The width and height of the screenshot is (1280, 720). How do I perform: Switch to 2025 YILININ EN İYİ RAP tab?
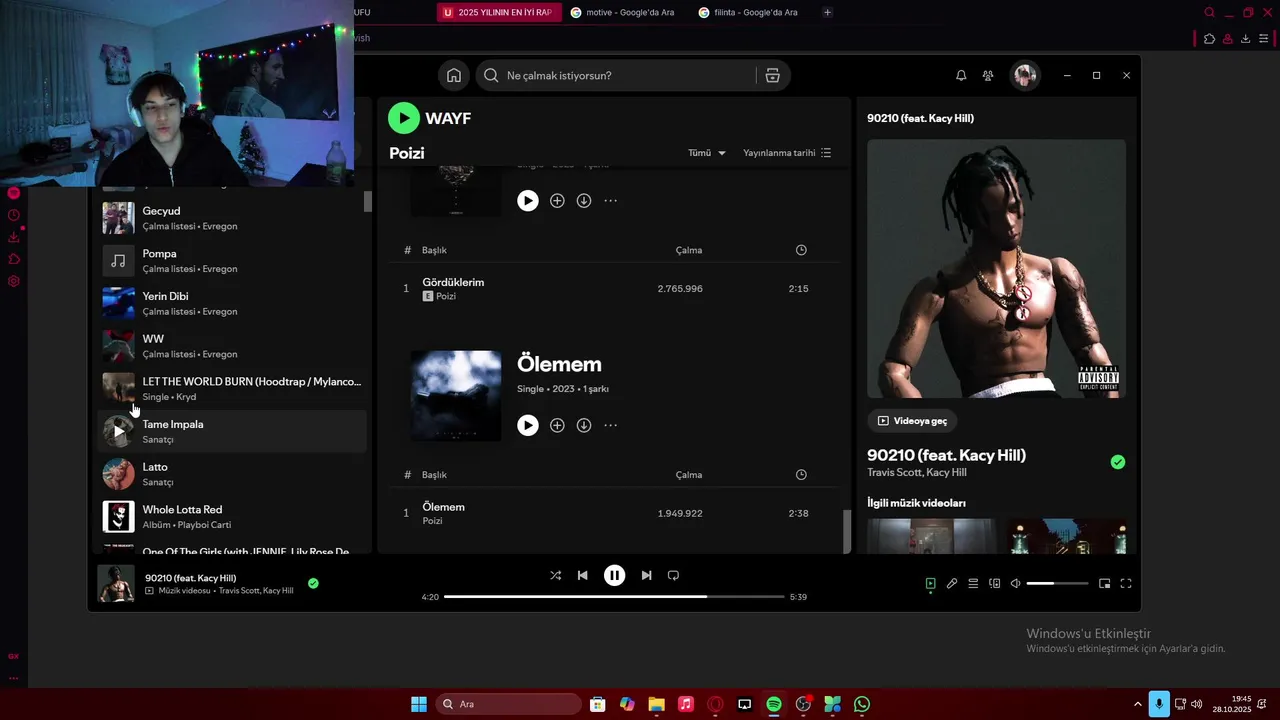[498, 12]
